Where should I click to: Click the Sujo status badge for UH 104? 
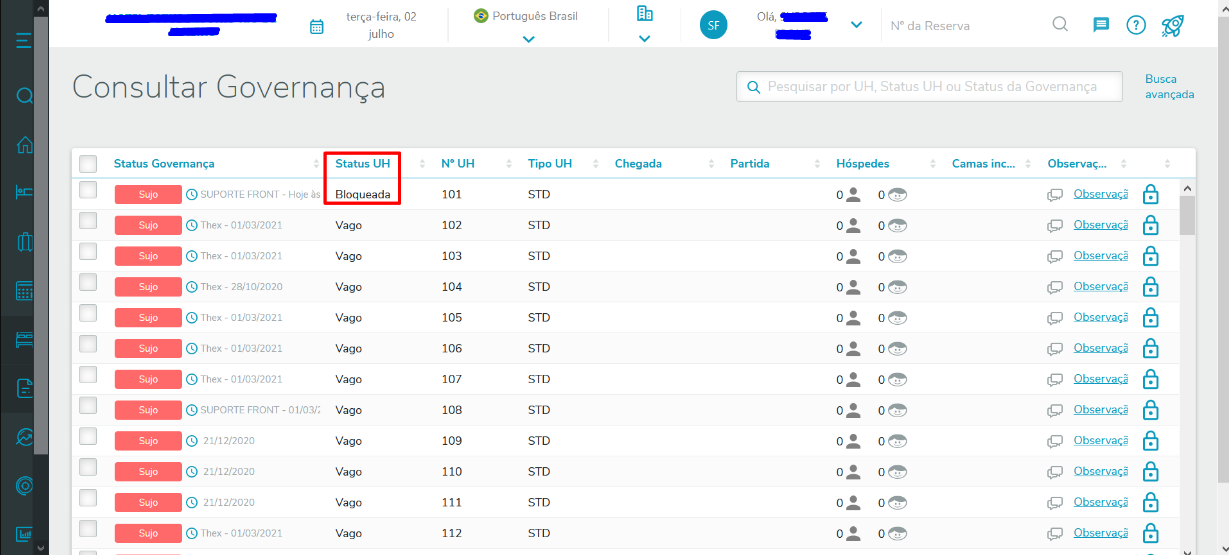pyautogui.click(x=148, y=287)
